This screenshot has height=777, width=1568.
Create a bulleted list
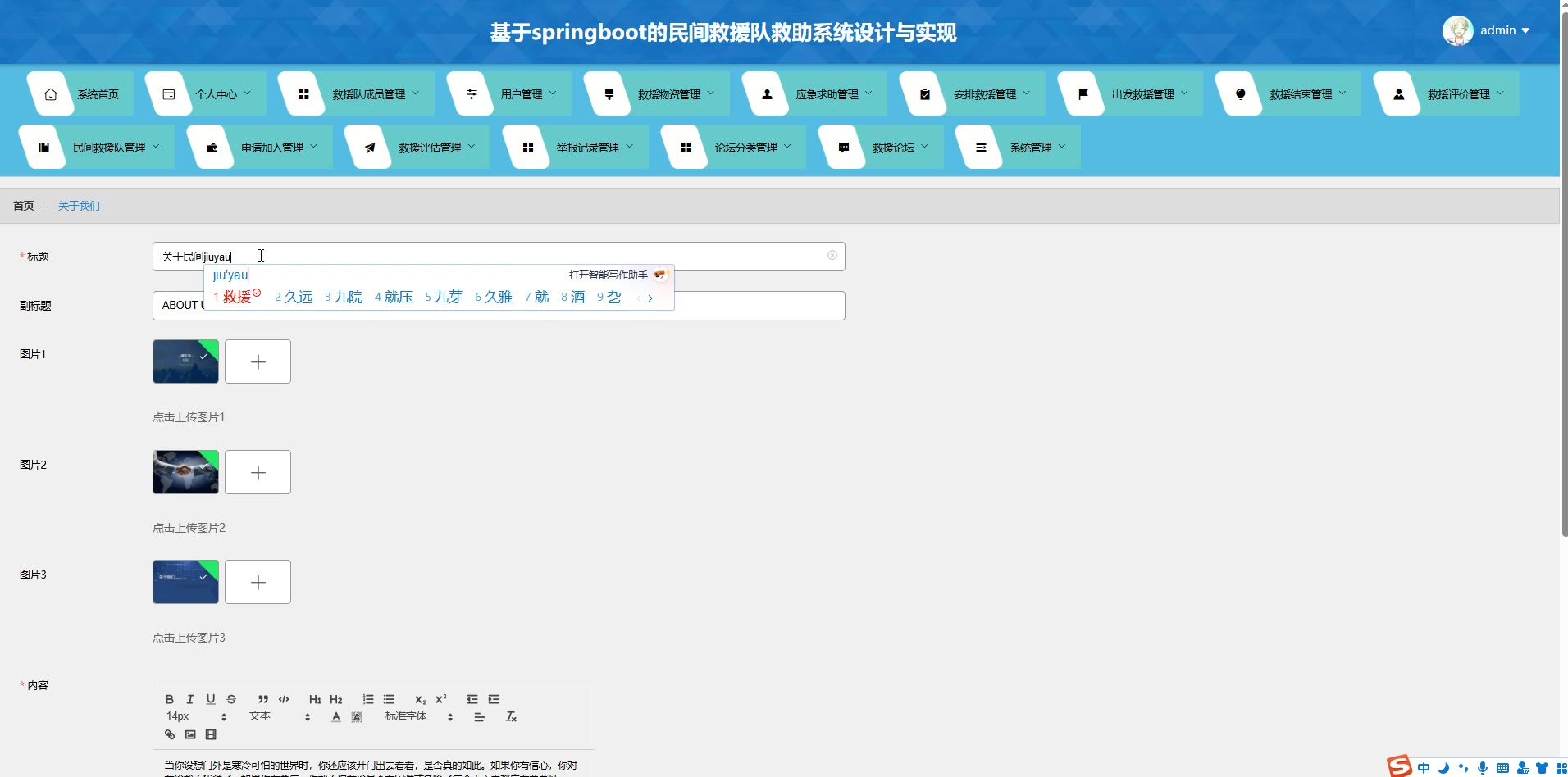[x=389, y=699]
